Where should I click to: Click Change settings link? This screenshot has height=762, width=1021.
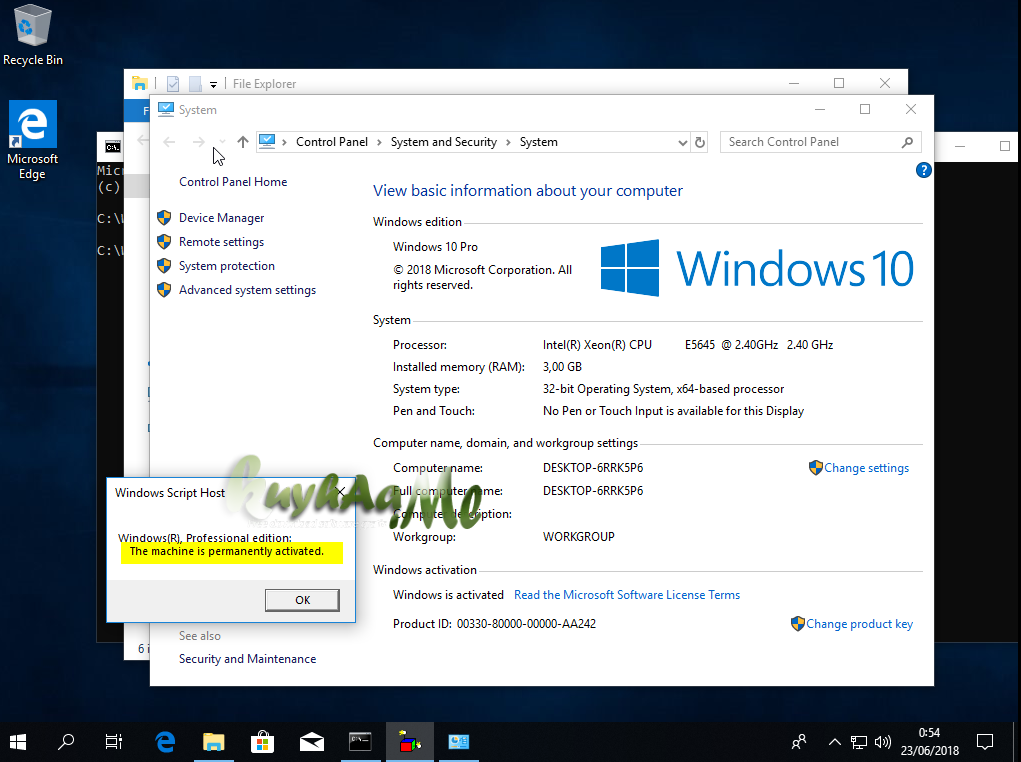(x=866, y=468)
